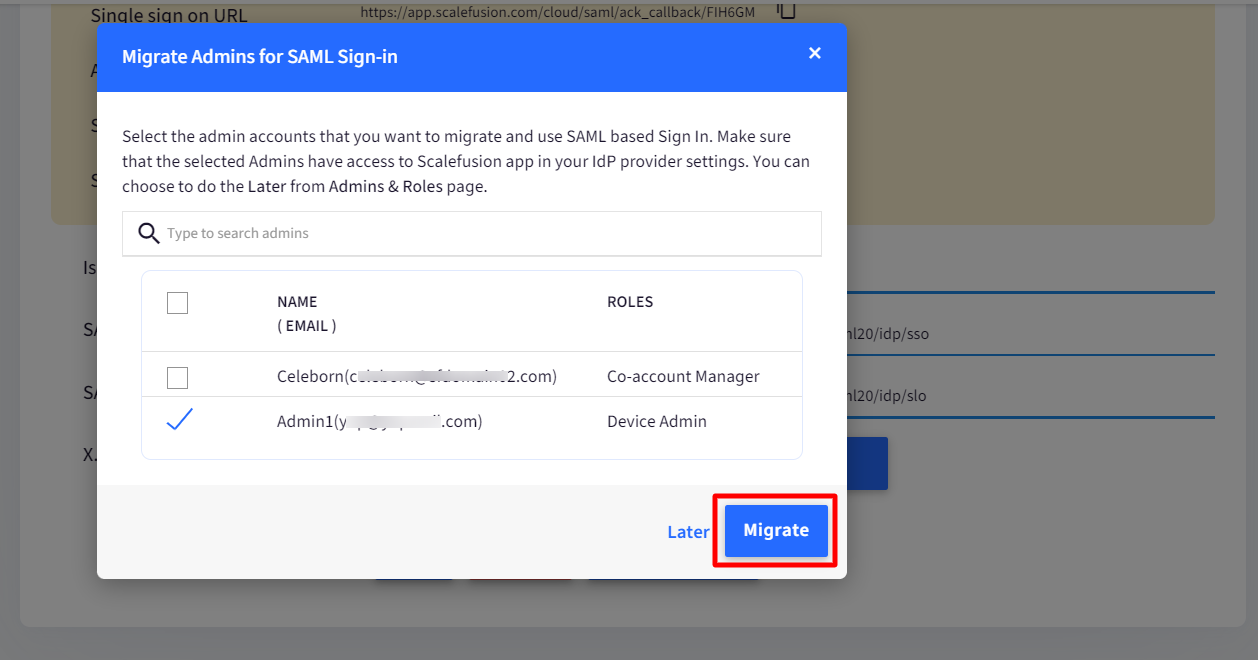This screenshot has height=660, width=1258.
Task: Check the Celeborn admin checkbox
Action: point(177,378)
